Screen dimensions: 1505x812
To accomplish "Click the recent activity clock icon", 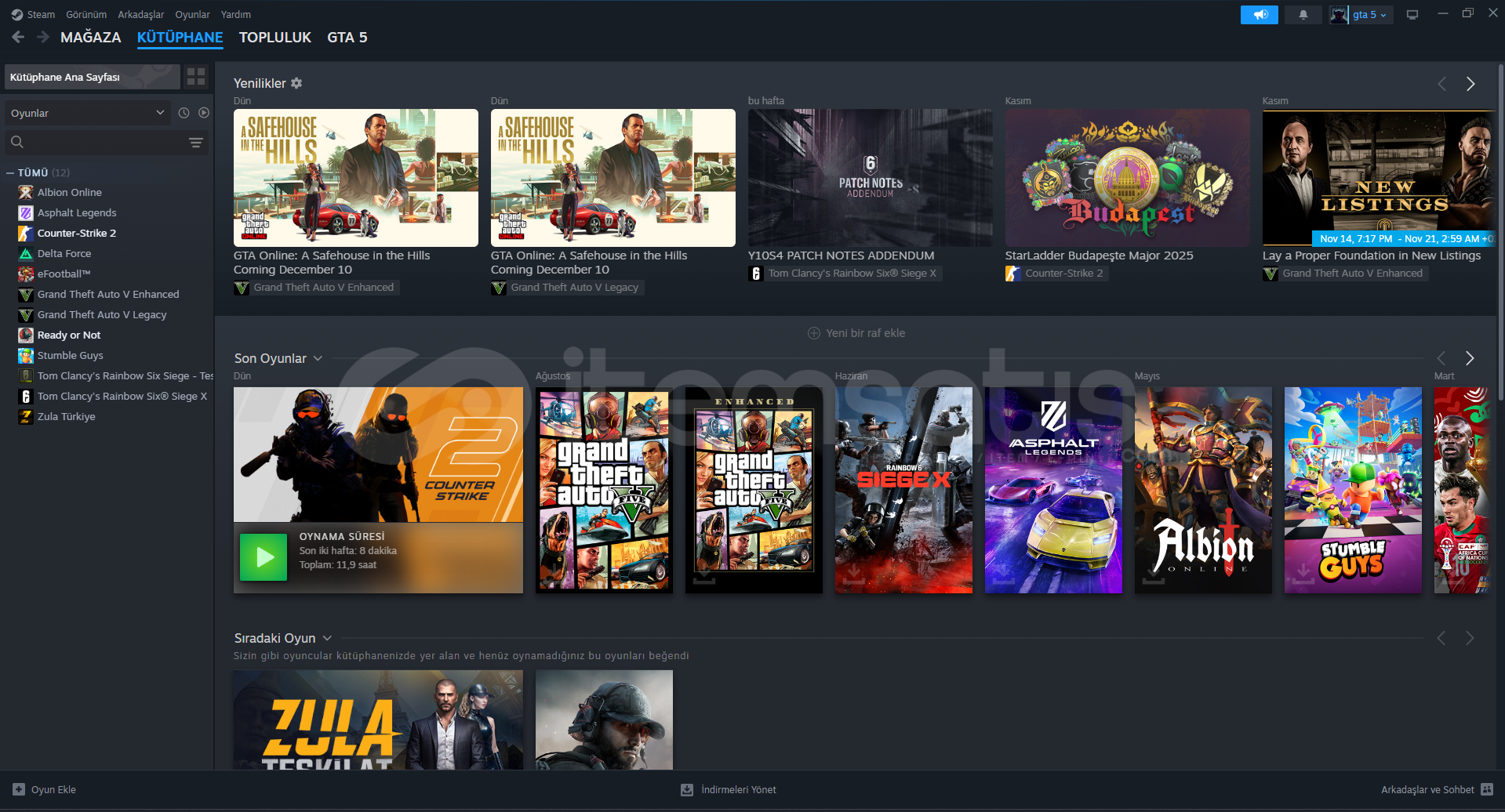I will [184, 113].
